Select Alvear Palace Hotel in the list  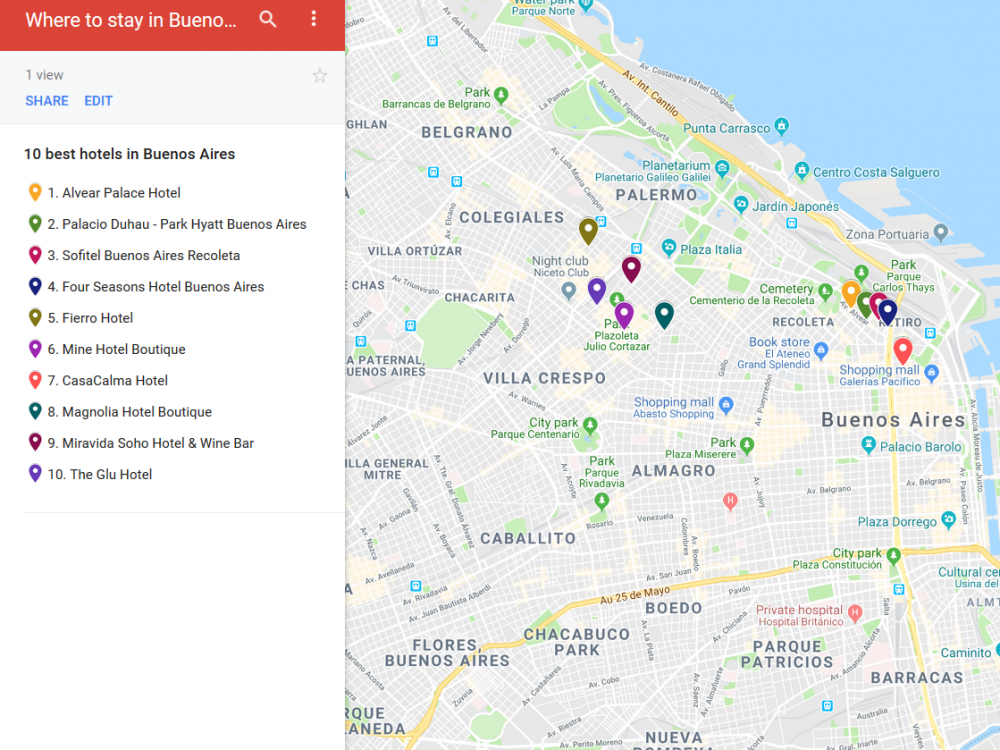[x=121, y=193]
